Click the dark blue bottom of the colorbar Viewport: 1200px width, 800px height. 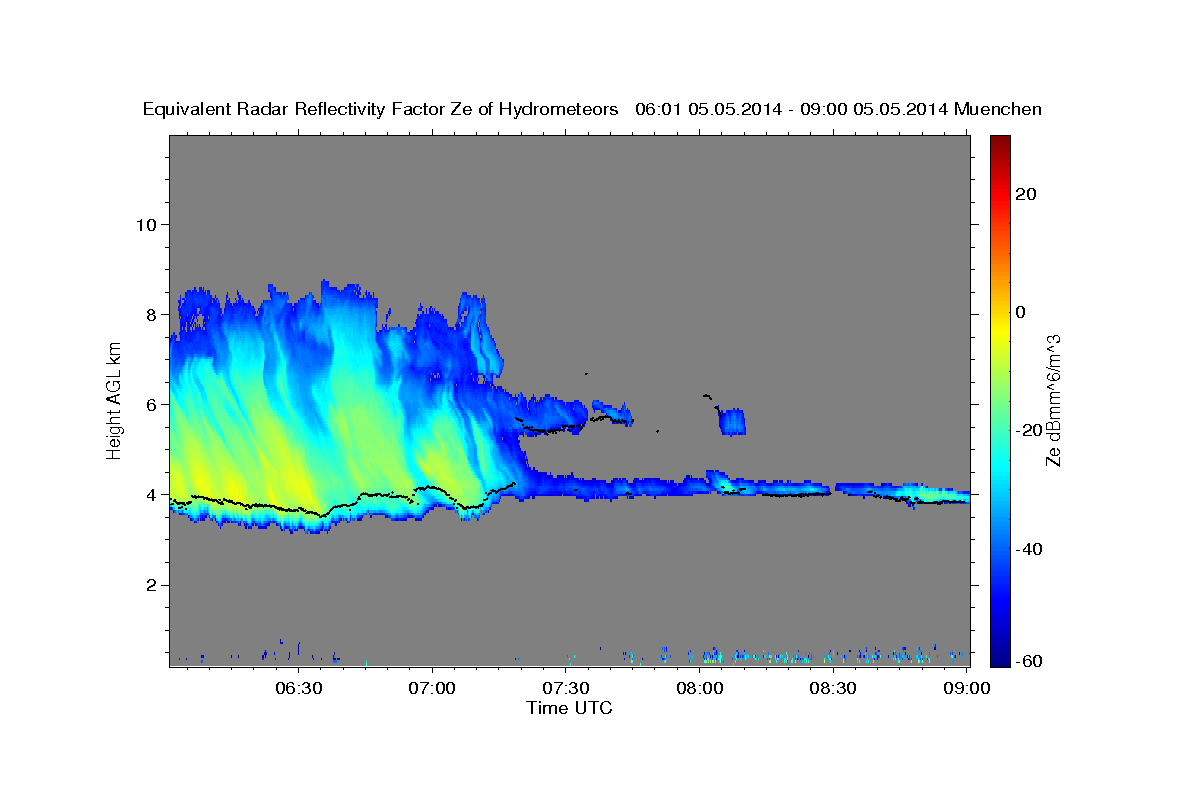(1000, 655)
